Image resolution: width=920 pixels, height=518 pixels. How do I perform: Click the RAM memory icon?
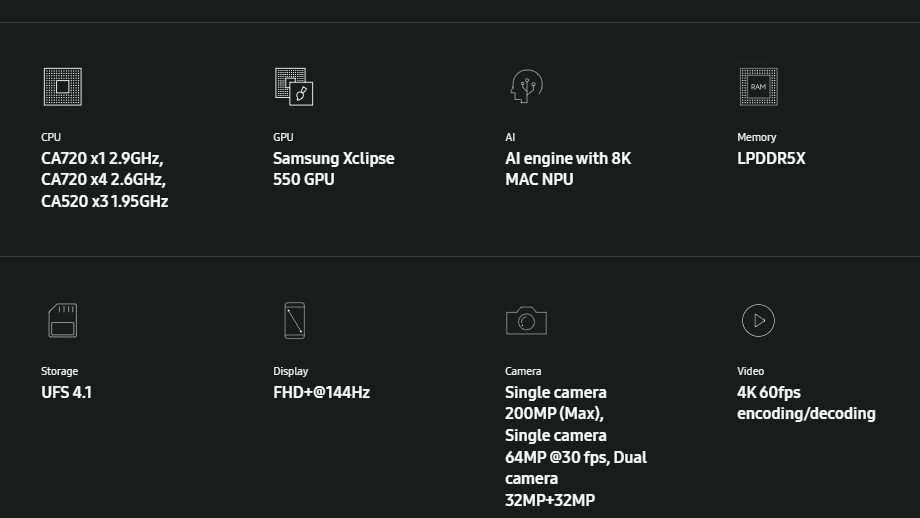click(x=758, y=87)
